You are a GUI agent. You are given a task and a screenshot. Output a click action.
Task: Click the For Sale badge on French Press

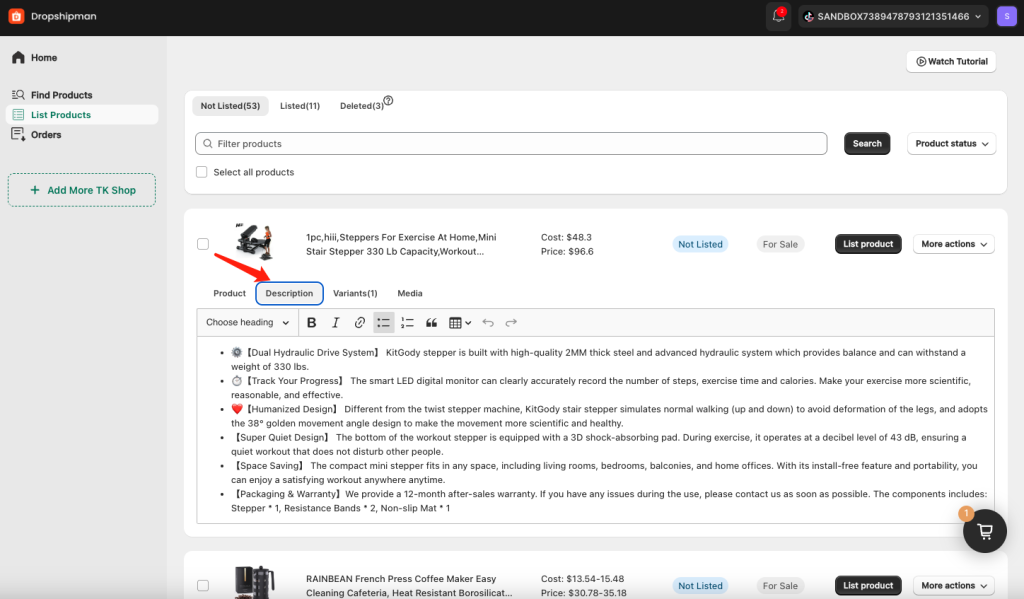click(780, 586)
